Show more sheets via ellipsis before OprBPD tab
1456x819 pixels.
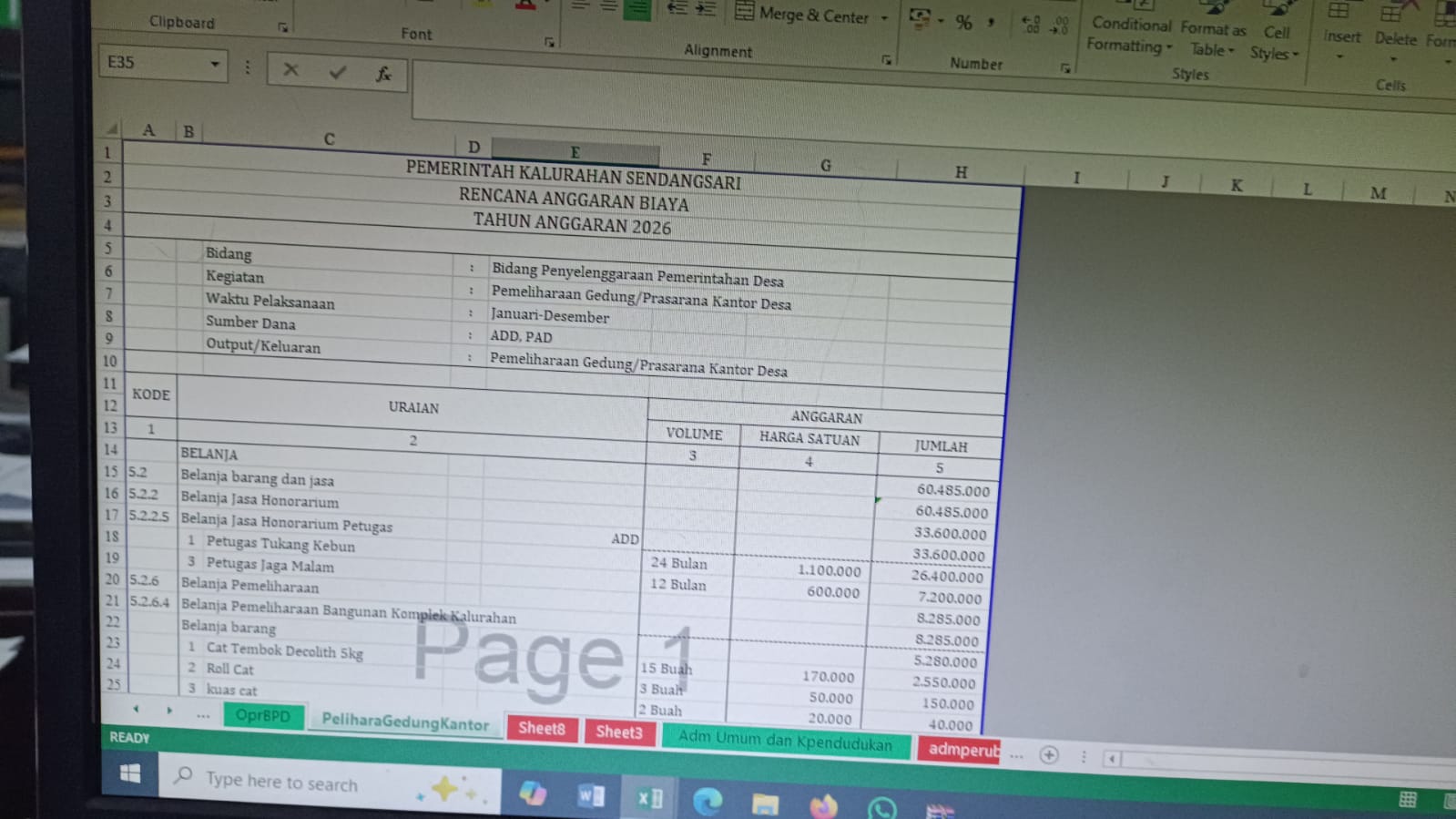tap(203, 715)
